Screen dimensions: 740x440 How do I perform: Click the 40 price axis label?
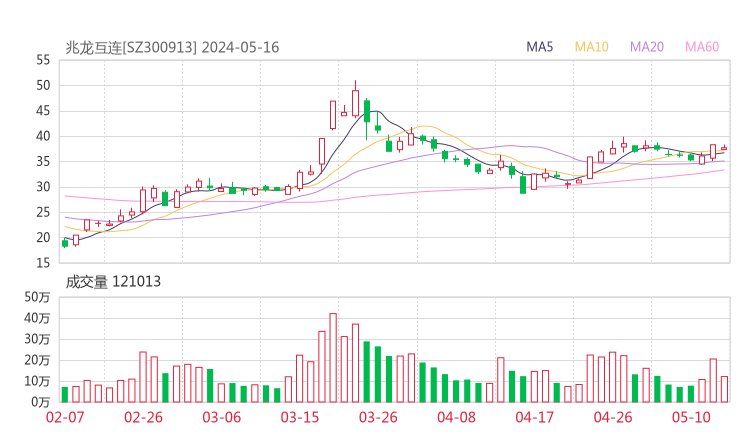click(42, 136)
